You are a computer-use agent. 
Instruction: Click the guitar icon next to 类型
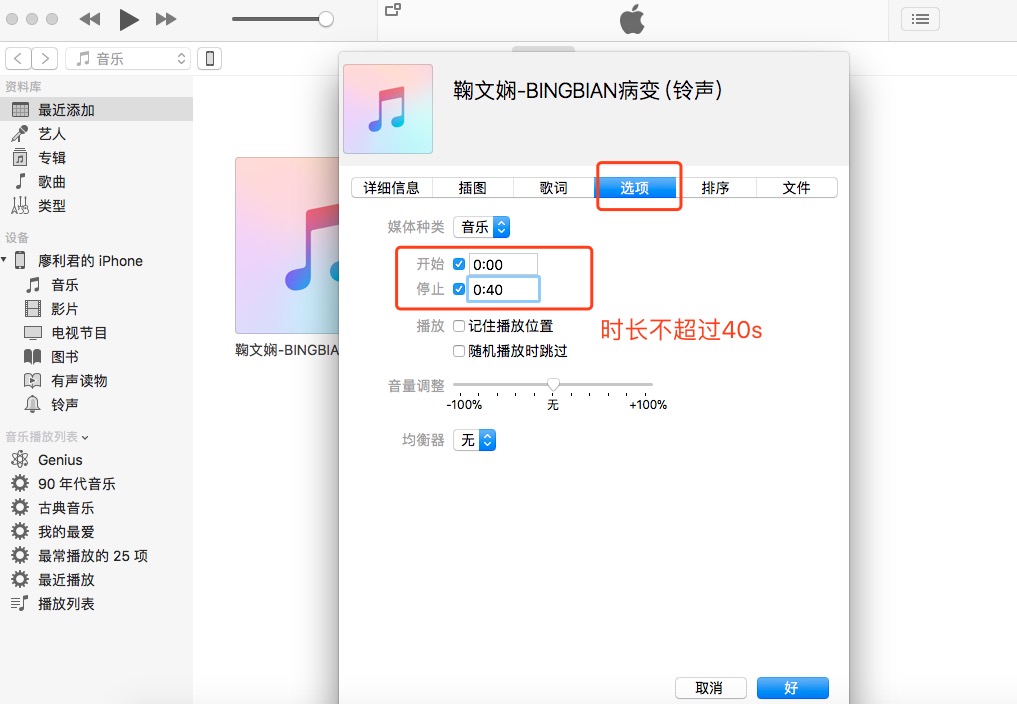point(20,206)
